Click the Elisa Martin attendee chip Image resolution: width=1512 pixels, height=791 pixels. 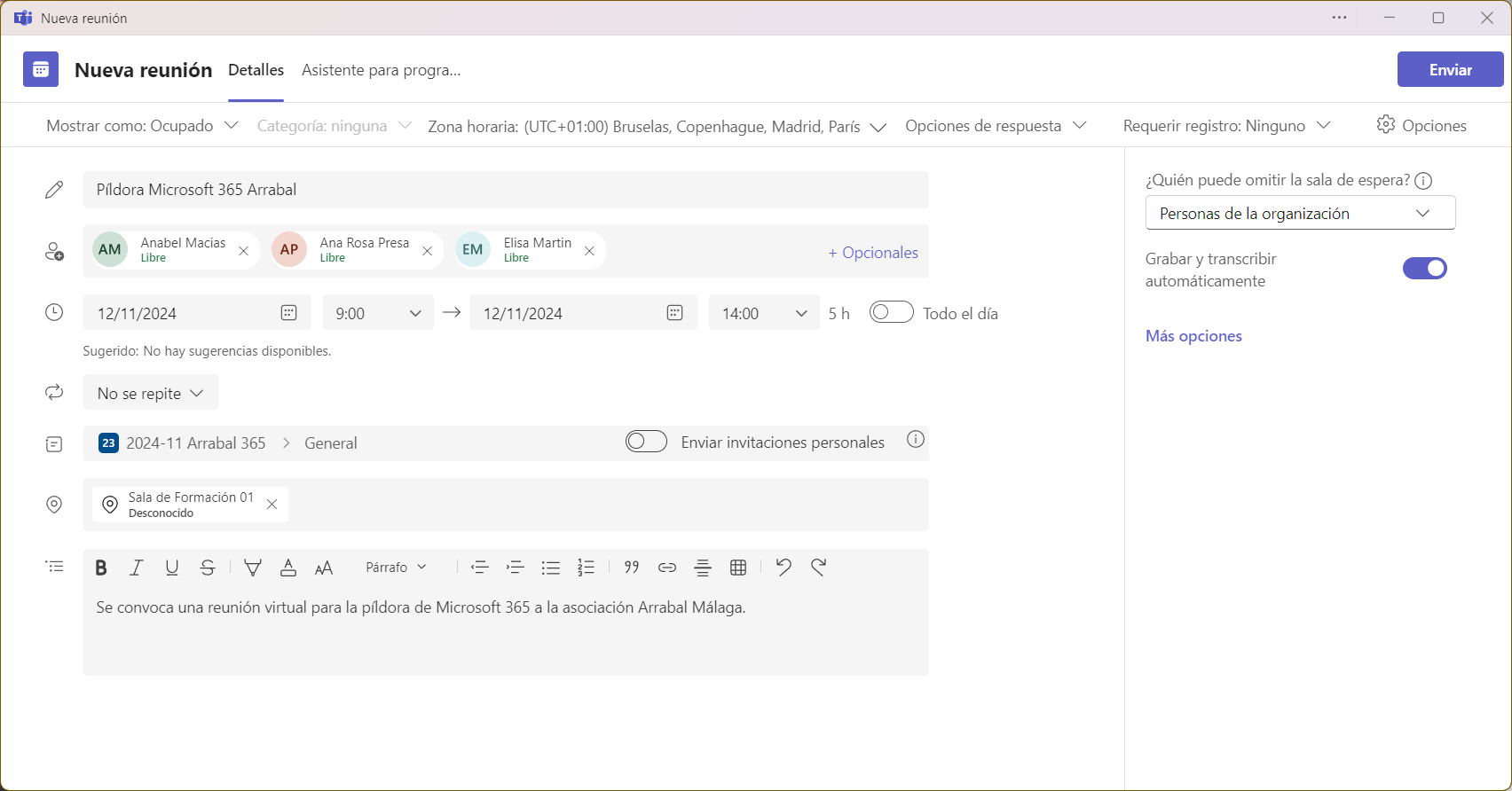click(x=530, y=250)
